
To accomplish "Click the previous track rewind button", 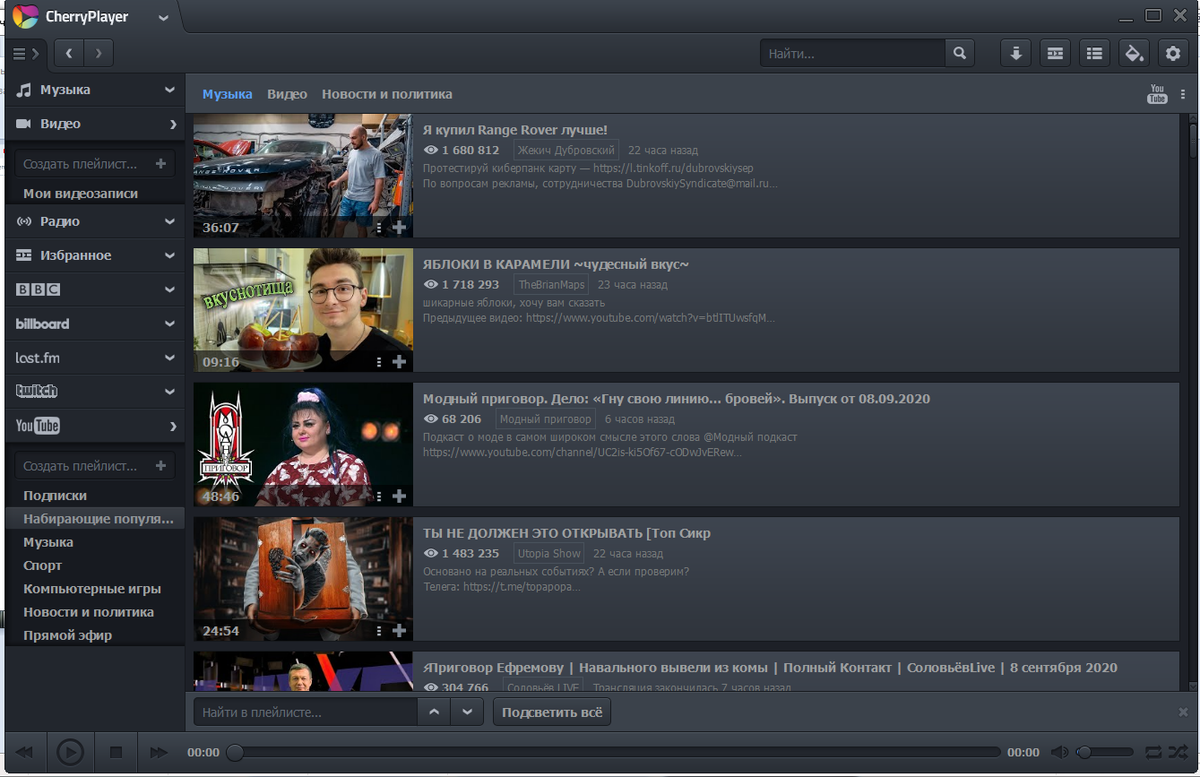I will click(x=25, y=752).
